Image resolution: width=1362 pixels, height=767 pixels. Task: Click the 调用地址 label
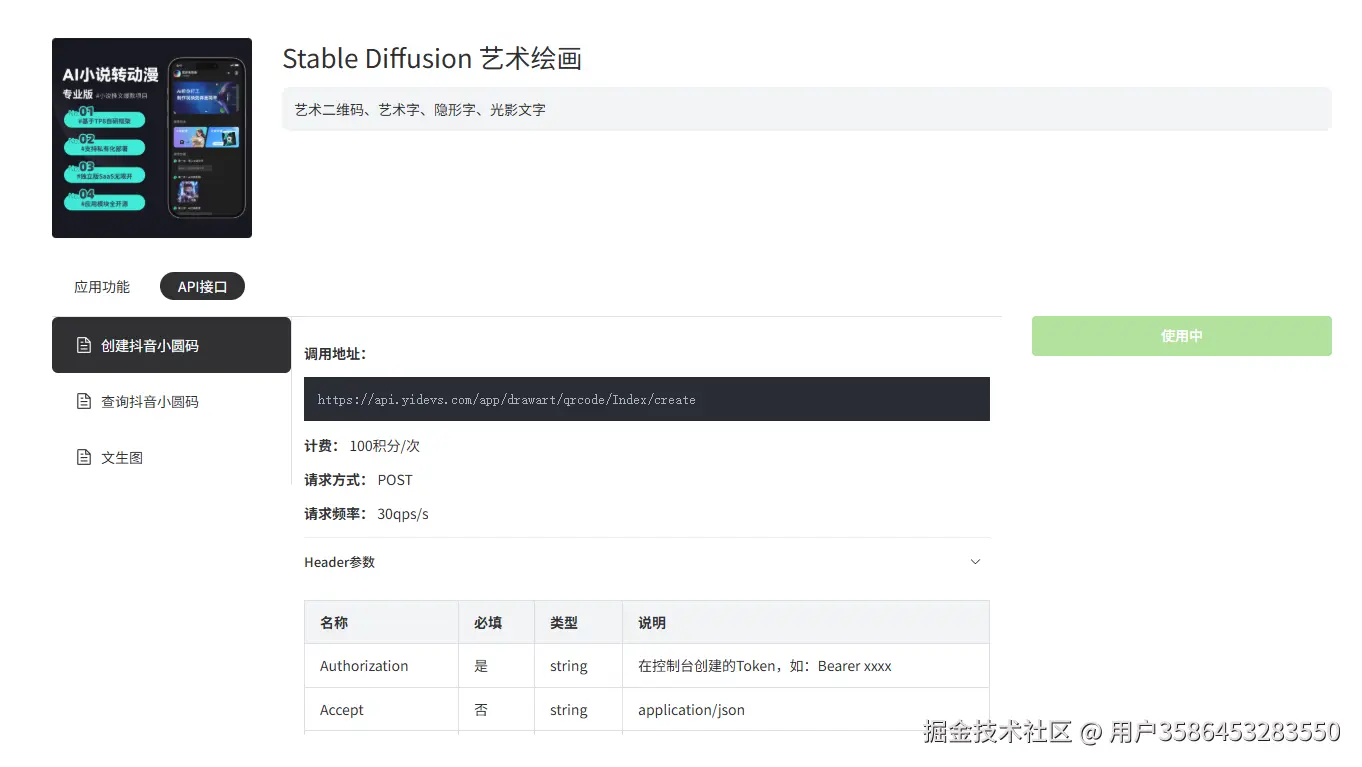click(x=336, y=354)
